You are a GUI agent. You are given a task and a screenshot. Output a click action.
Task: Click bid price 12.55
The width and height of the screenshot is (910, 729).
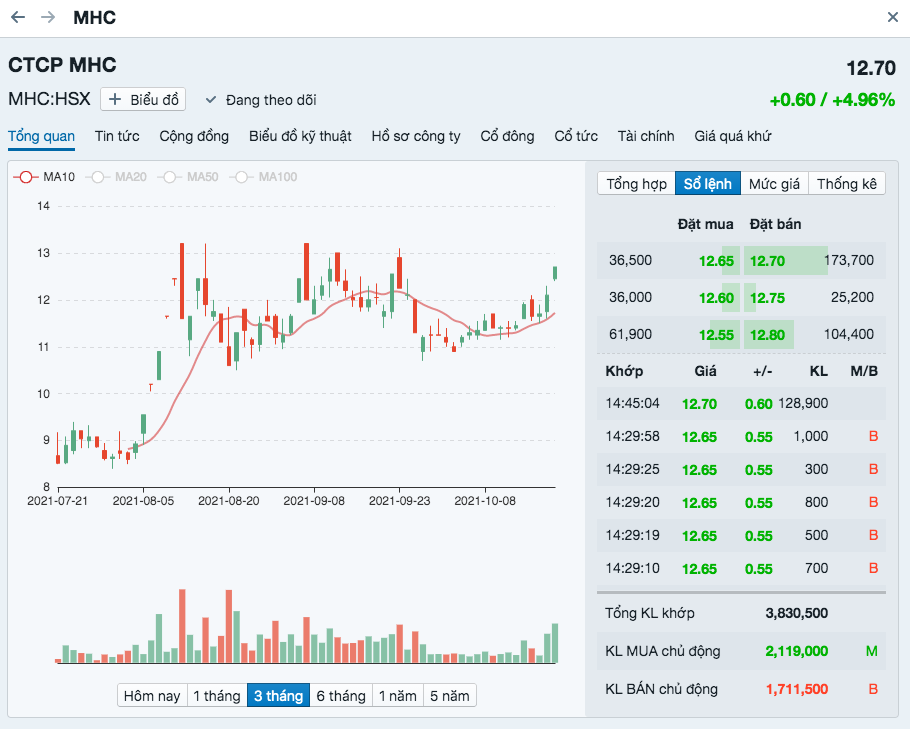(x=716, y=335)
